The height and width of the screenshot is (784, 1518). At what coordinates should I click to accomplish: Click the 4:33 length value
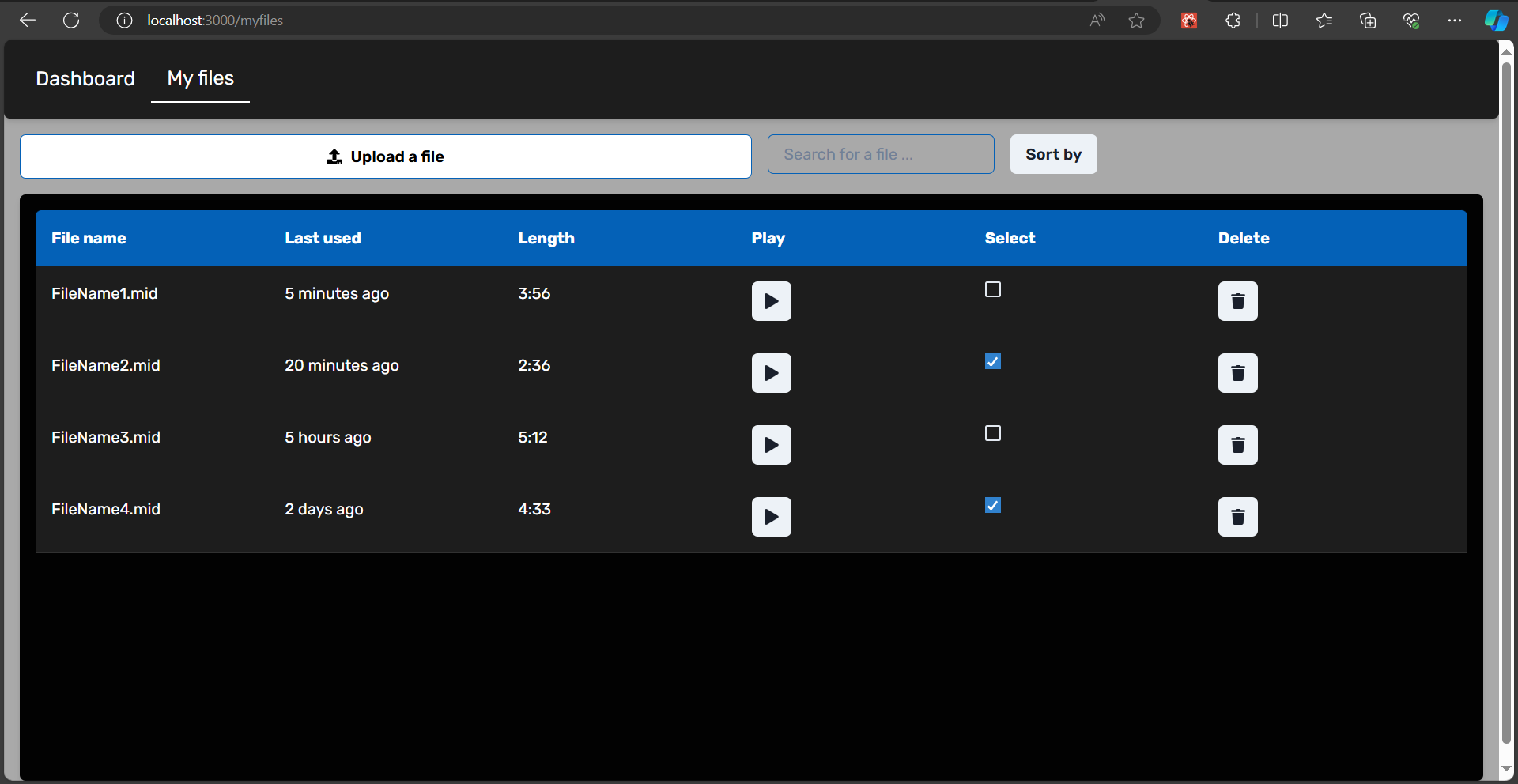[x=534, y=509]
